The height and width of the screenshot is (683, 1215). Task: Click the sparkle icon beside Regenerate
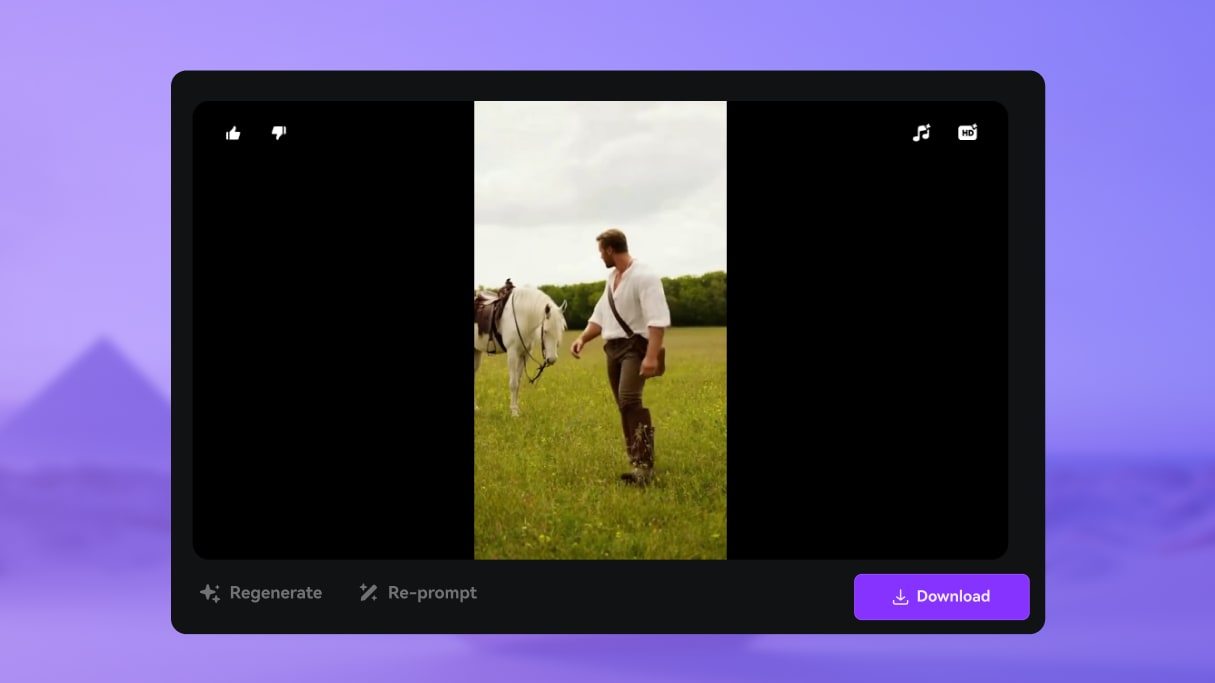(x=209, y=593)
